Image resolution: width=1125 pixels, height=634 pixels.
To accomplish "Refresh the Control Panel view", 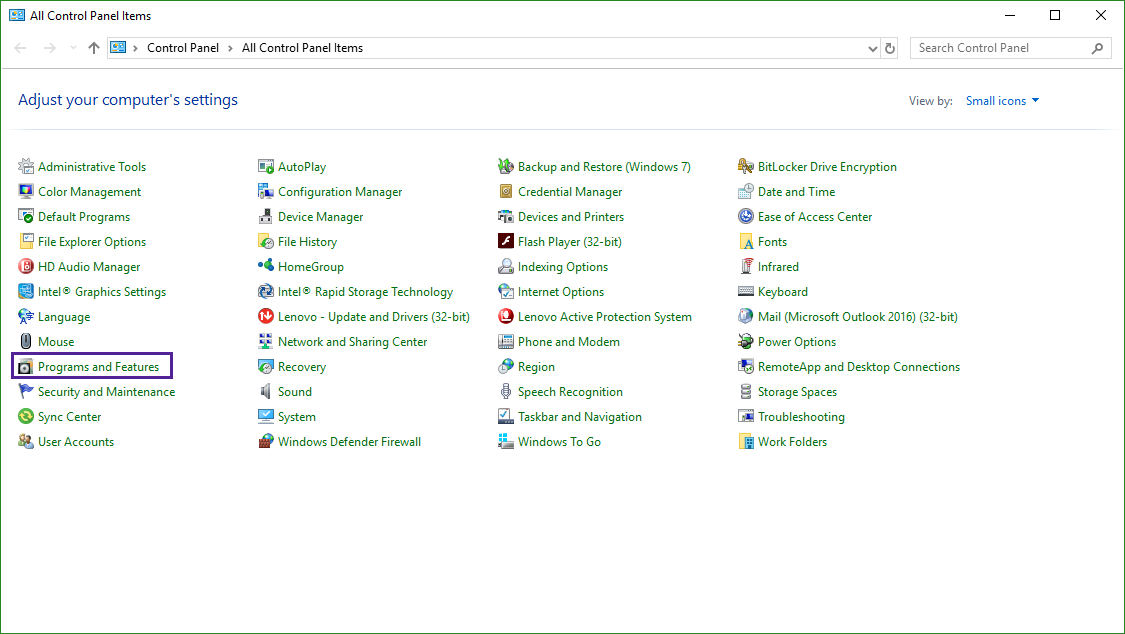I will (890, 48).
